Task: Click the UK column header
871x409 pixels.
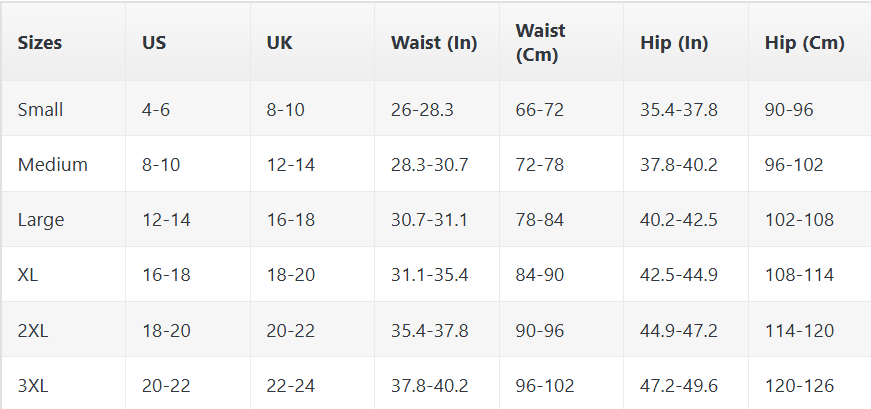Action: (279, 43)
